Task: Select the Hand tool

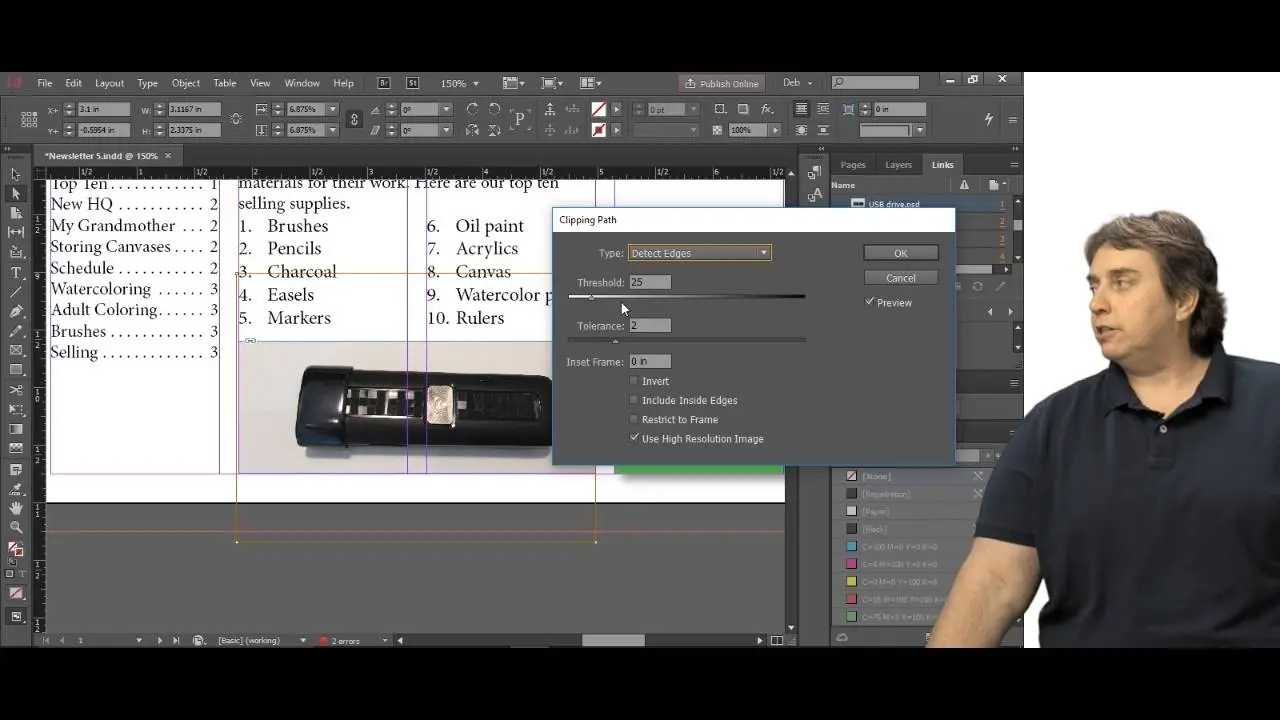Action: [16, 508]
